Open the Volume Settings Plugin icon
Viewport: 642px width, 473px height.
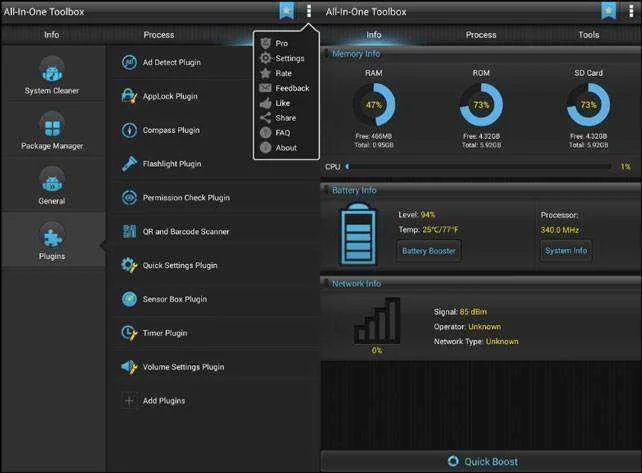point(129,367)
